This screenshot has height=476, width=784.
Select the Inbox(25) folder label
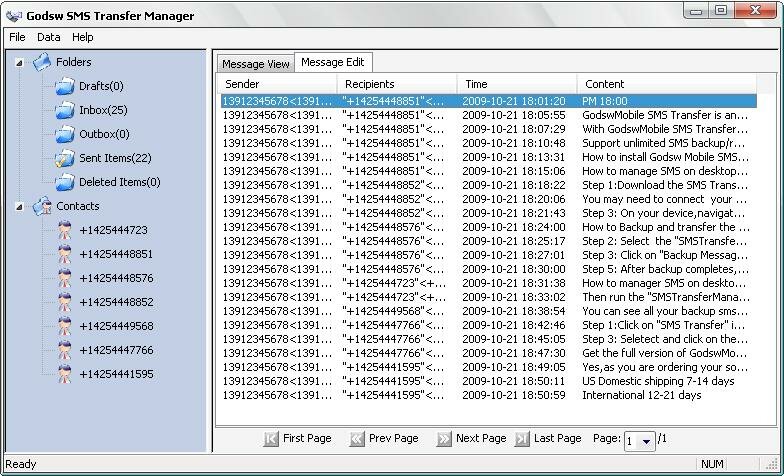coord(103,110)
